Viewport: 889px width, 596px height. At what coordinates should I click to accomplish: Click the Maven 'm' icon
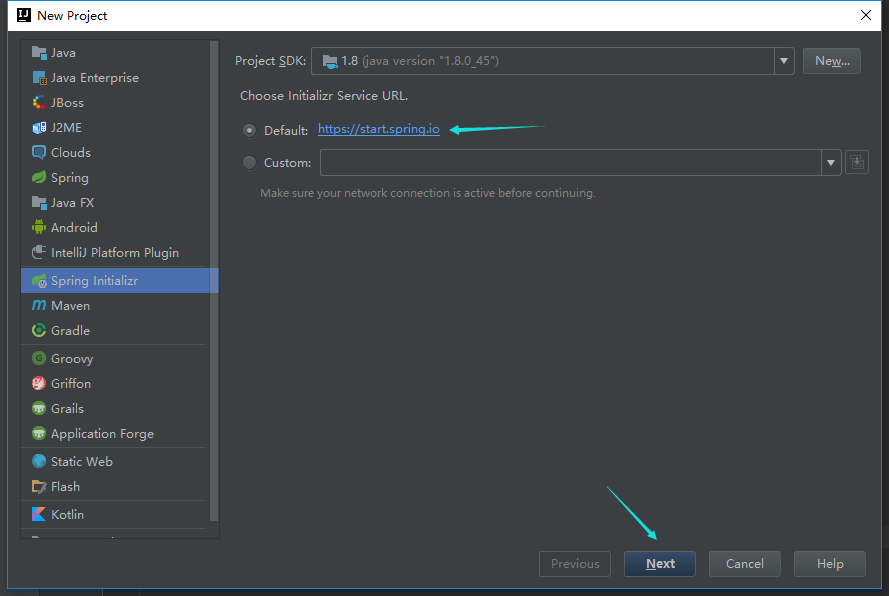(x=39, y=306)
